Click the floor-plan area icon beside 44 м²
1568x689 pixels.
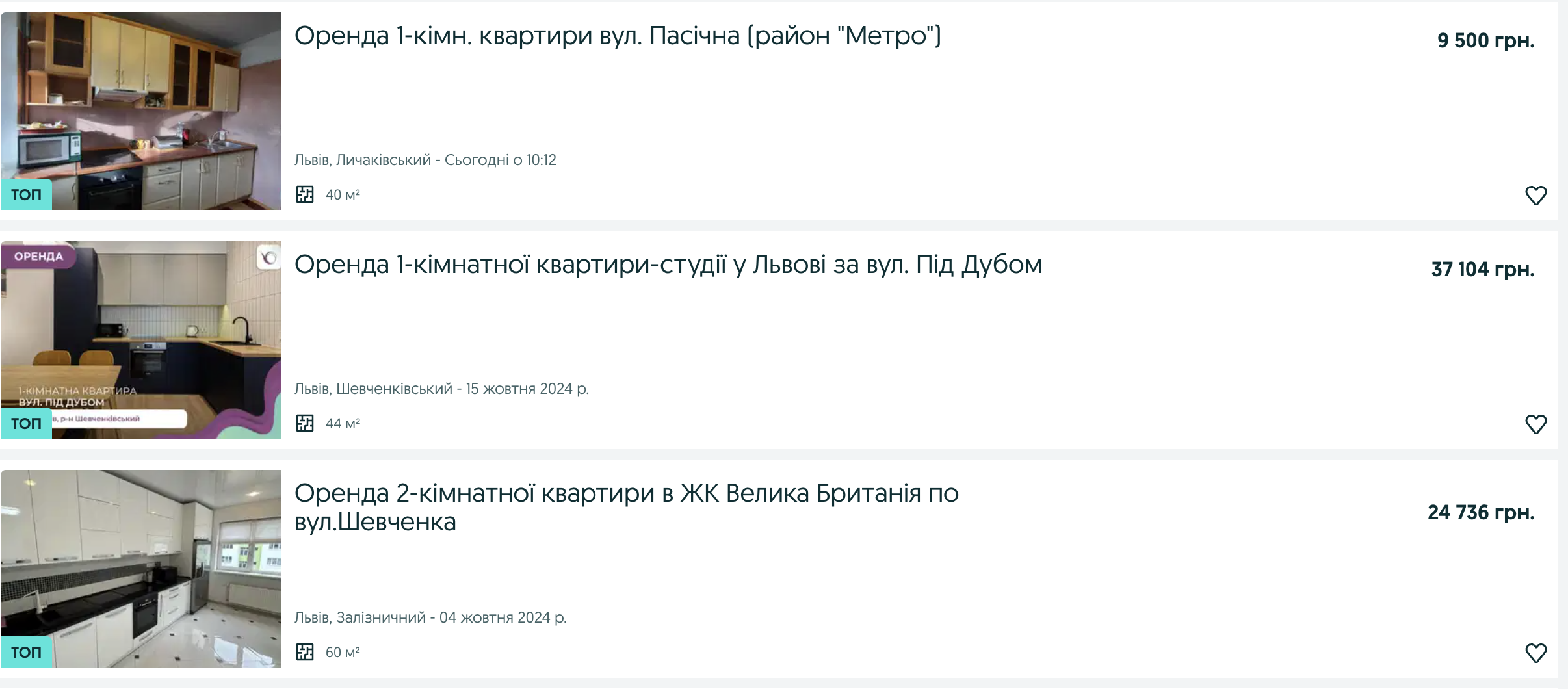point(305,423)
